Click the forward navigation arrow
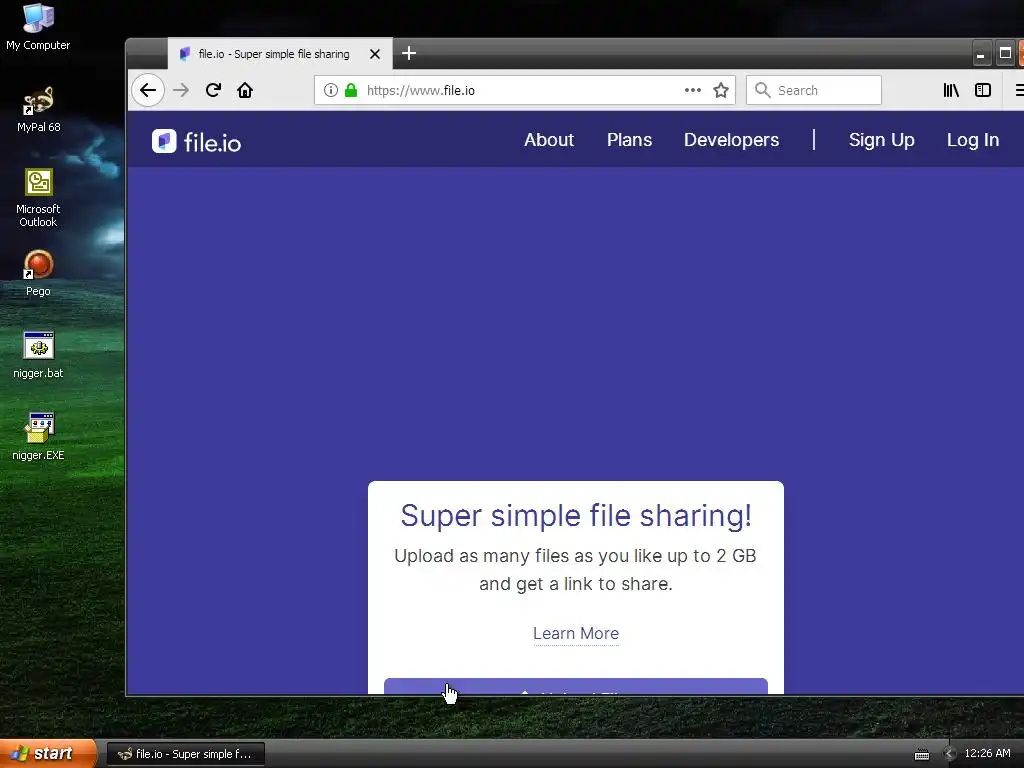 (x=181, y=90)
